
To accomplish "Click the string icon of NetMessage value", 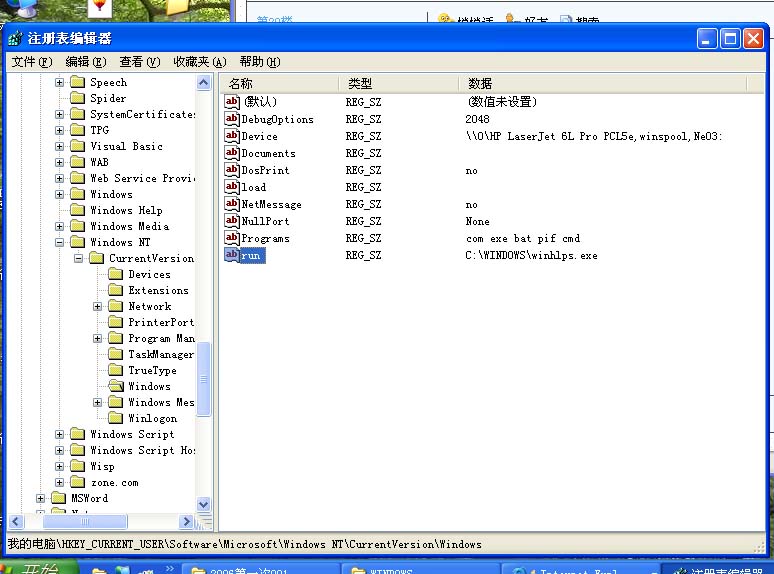I will (x=232, y=204).
